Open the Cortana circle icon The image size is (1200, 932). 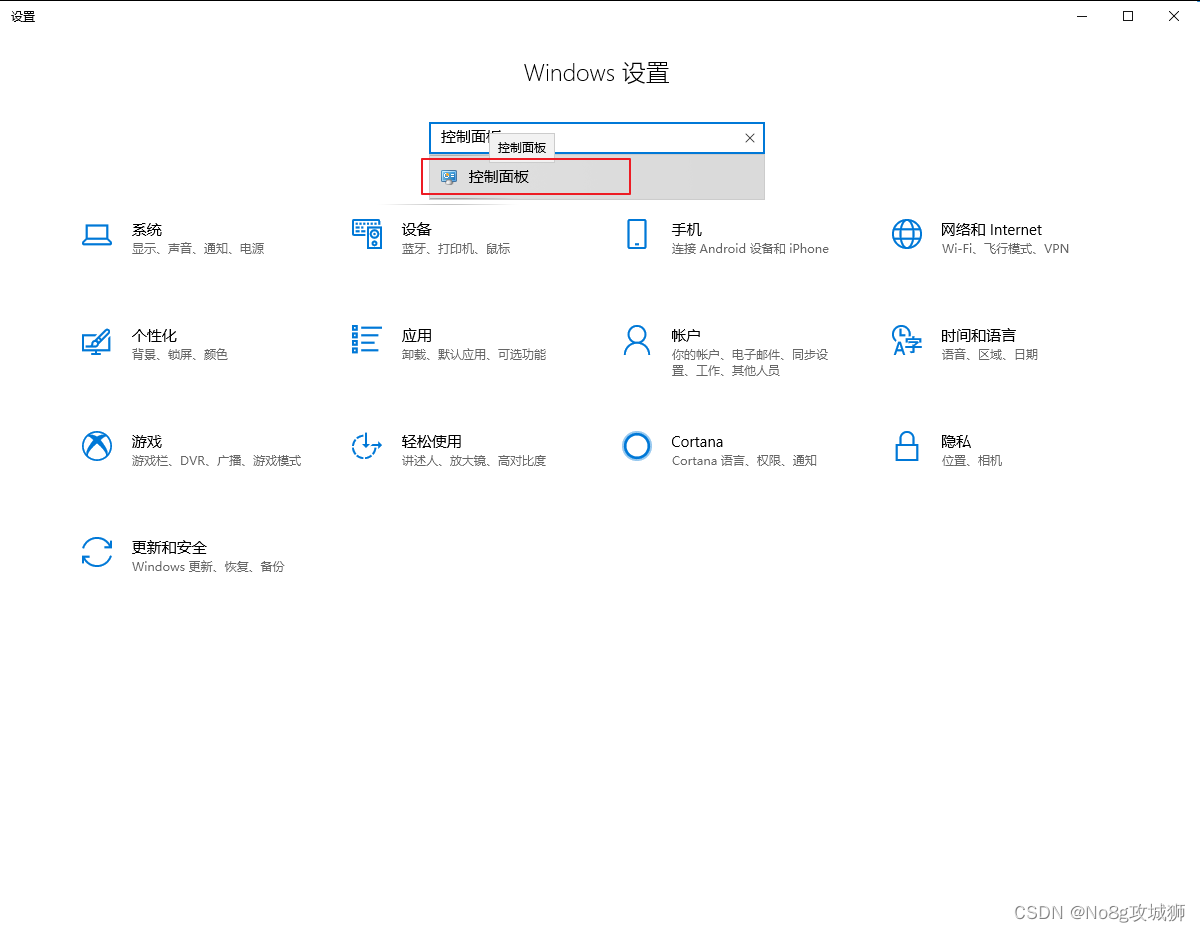[637, 446]
